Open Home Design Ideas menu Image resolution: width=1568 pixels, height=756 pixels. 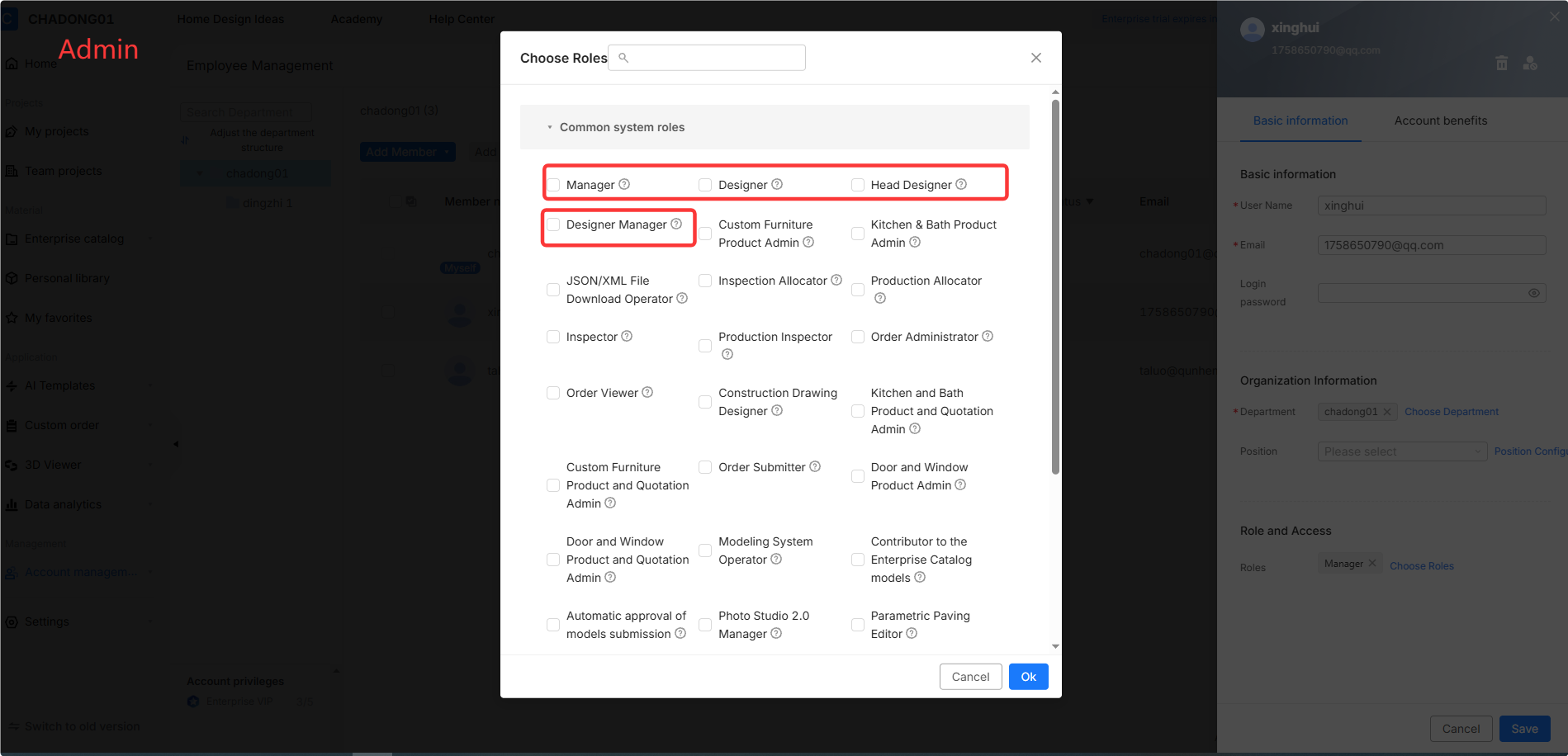pyautogui.click(x=230, y=19)
